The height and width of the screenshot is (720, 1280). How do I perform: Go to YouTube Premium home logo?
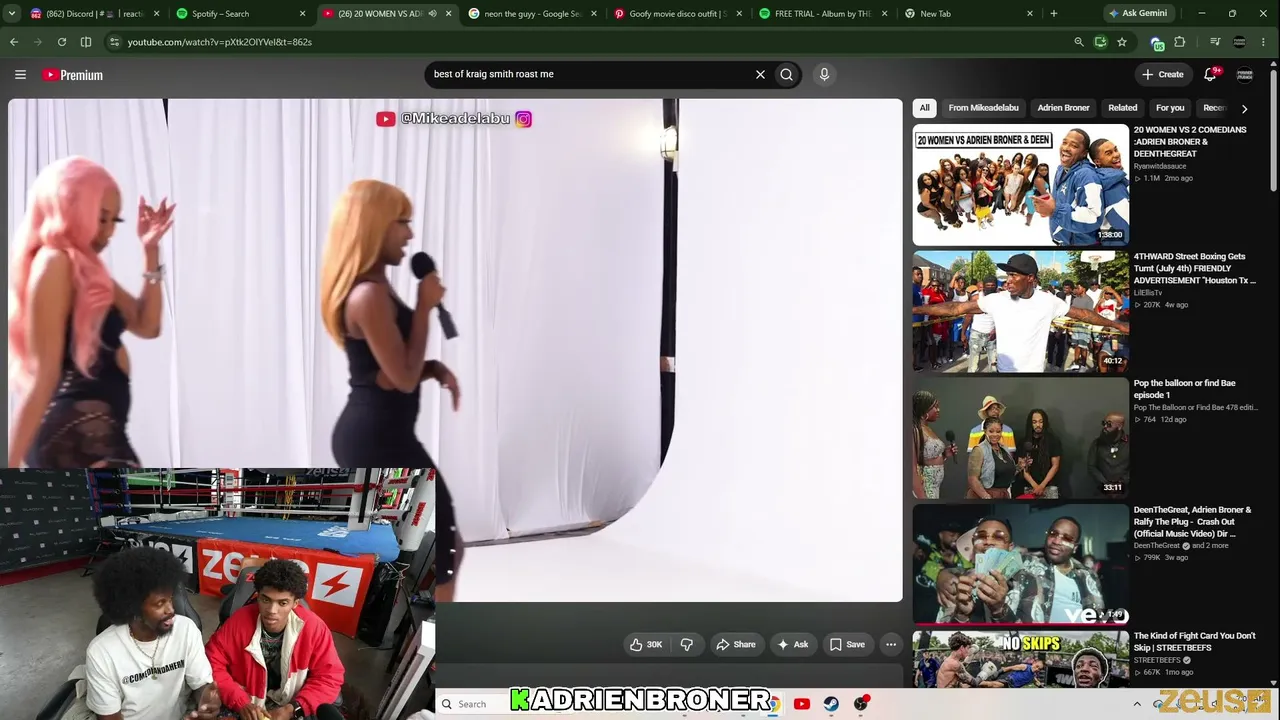[72, 75]
